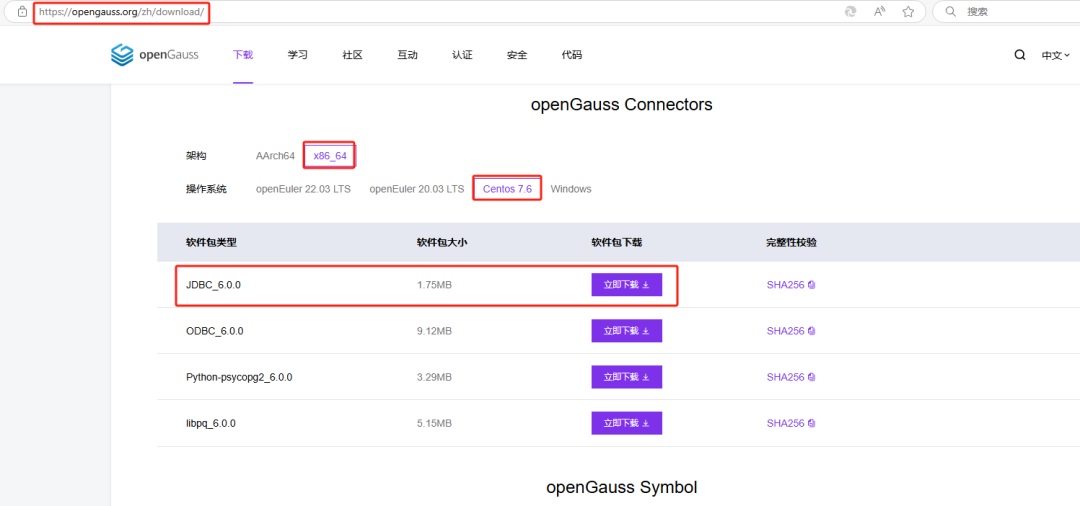Select openEuler 20.03 LTS system
The height and width of the screenshot is (506, 1080).
coord(417,189)
